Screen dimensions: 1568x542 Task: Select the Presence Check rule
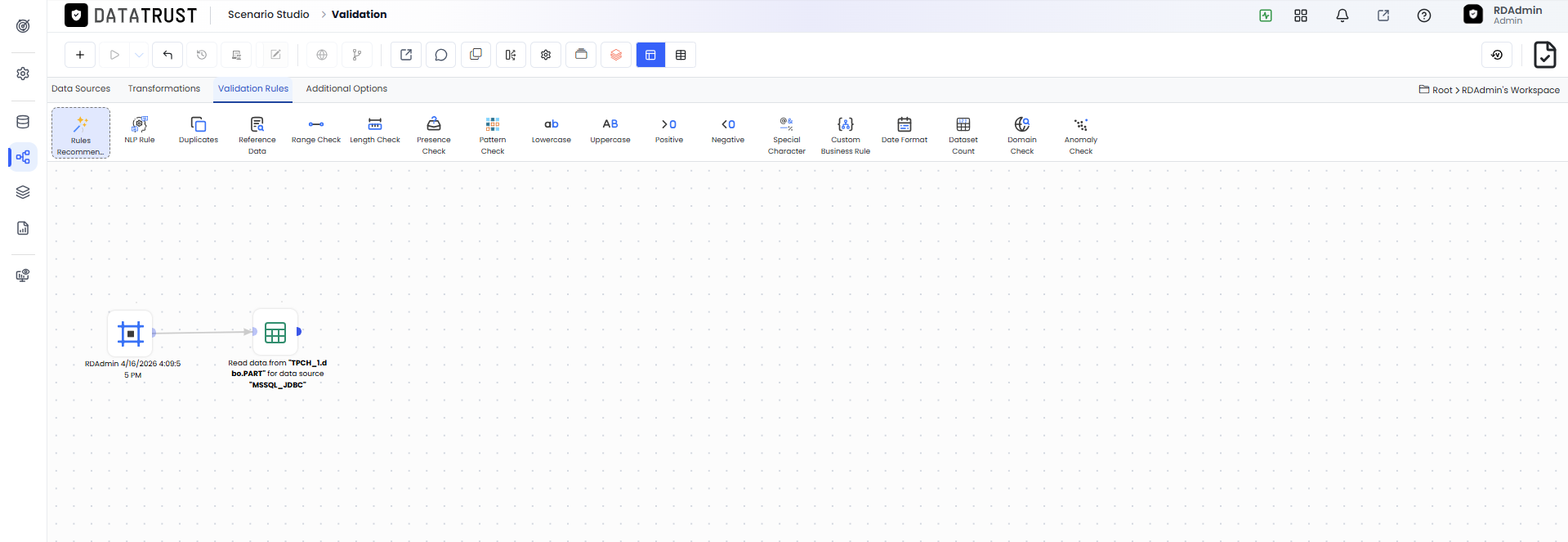pos(434,135)
